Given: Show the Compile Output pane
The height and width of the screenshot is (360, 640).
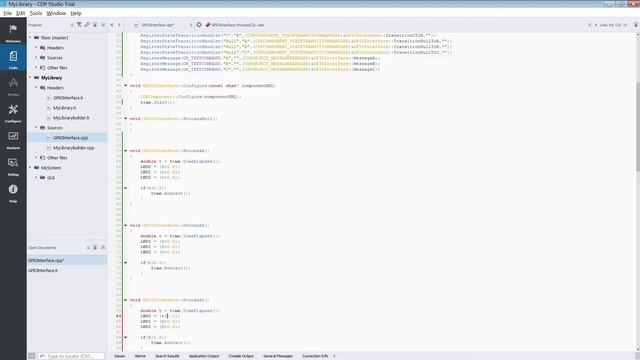Looking at the screenshot, I should pos(241,356).
